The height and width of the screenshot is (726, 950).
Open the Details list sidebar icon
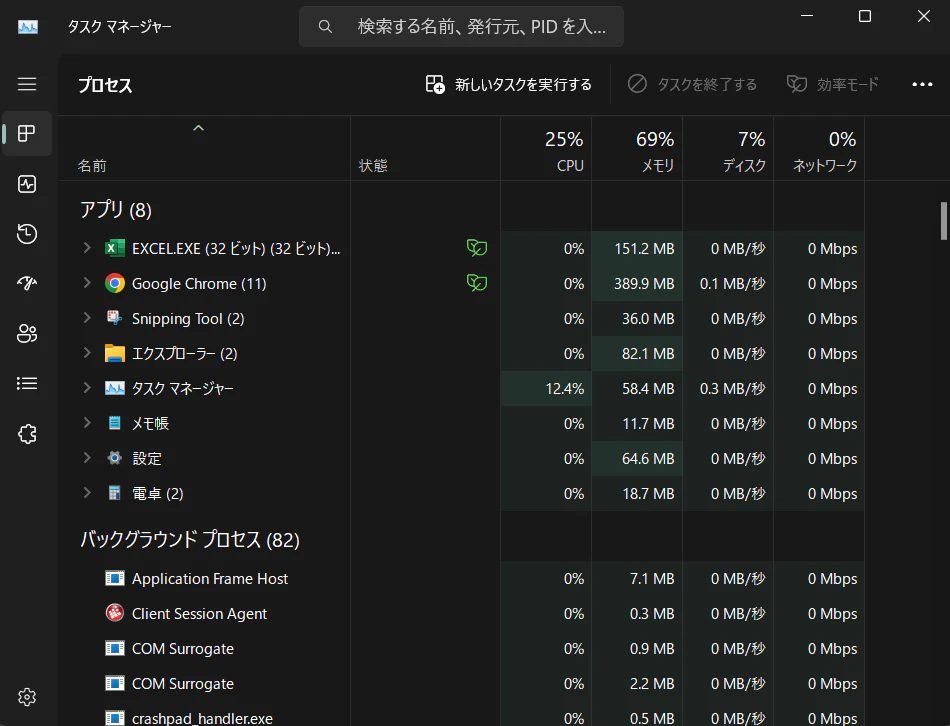(27, 383)
